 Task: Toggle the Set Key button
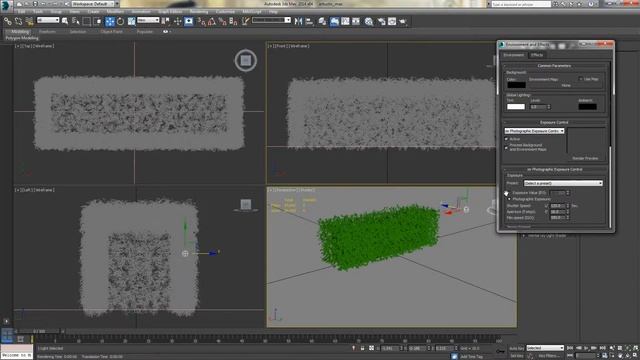coord(516,356)
